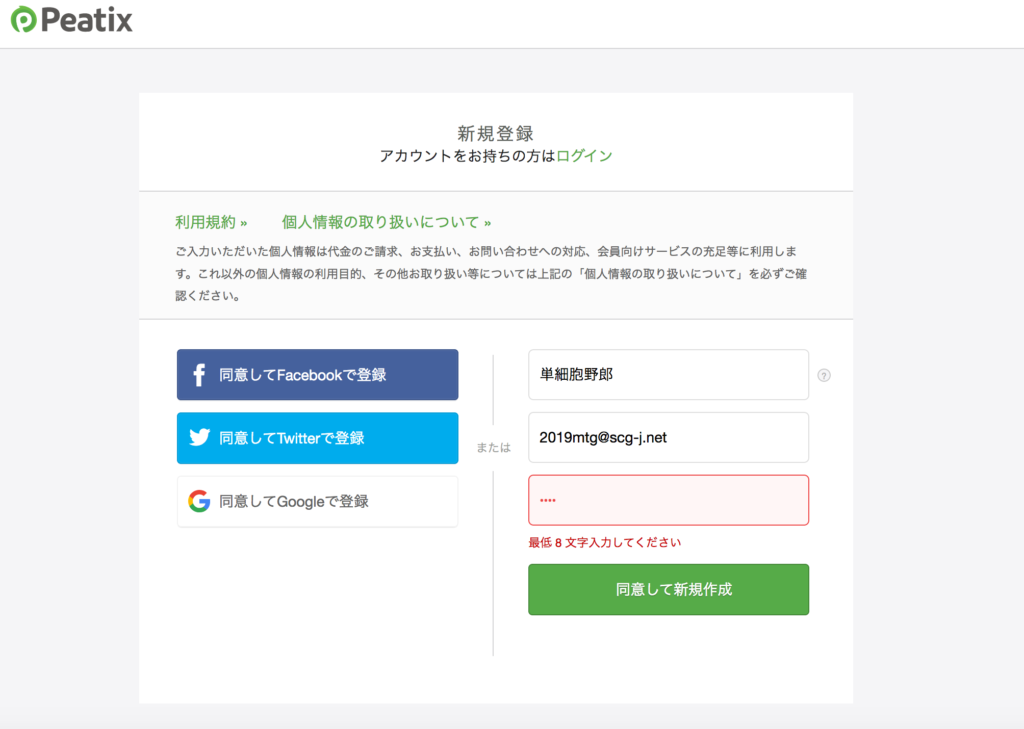Register with the 同意してTwitterで登録 button
The height and width of the screenshot is (729, 1024).
[317, 438]
